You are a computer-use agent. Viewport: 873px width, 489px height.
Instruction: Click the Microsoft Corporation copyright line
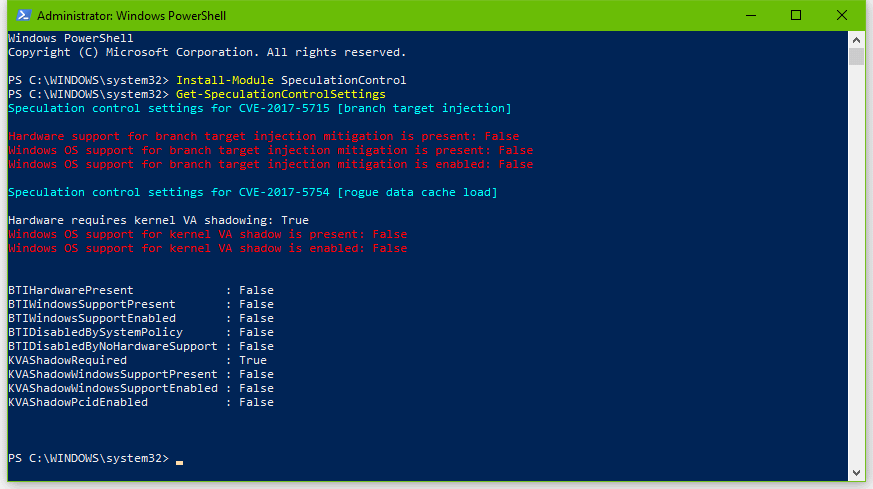[x=207, y=52]
